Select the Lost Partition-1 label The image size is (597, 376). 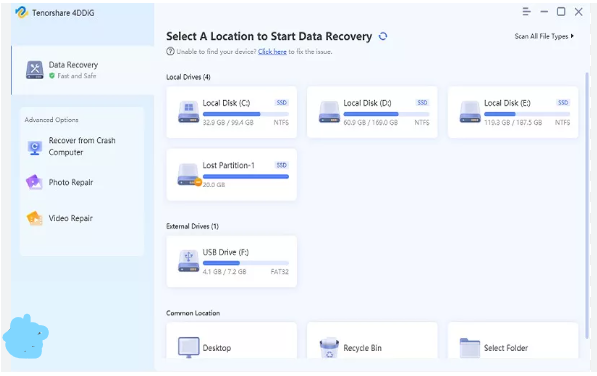pyautogui.click(x=228, y=165)
